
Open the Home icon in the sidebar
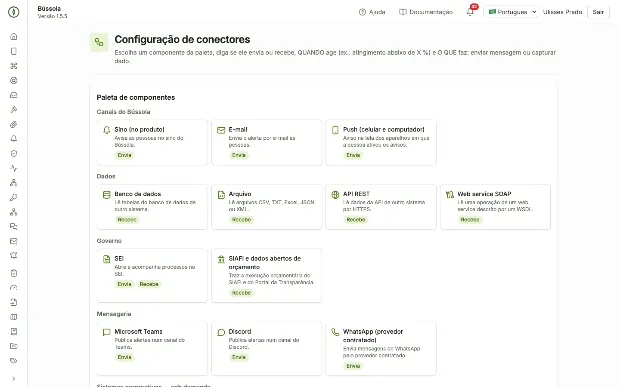(x=13, y=37)
